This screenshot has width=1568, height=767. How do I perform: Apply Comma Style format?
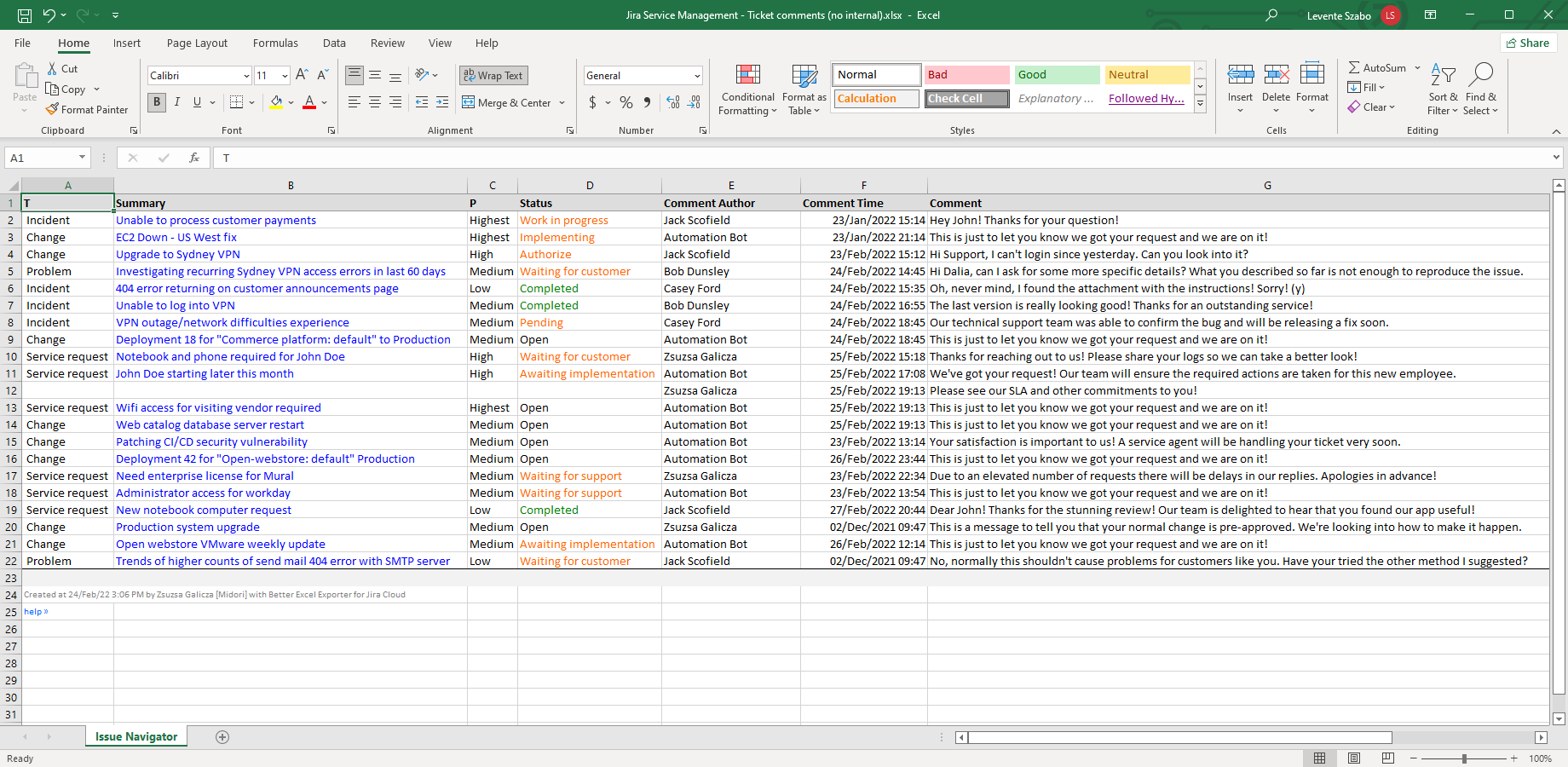pos(648,102)
